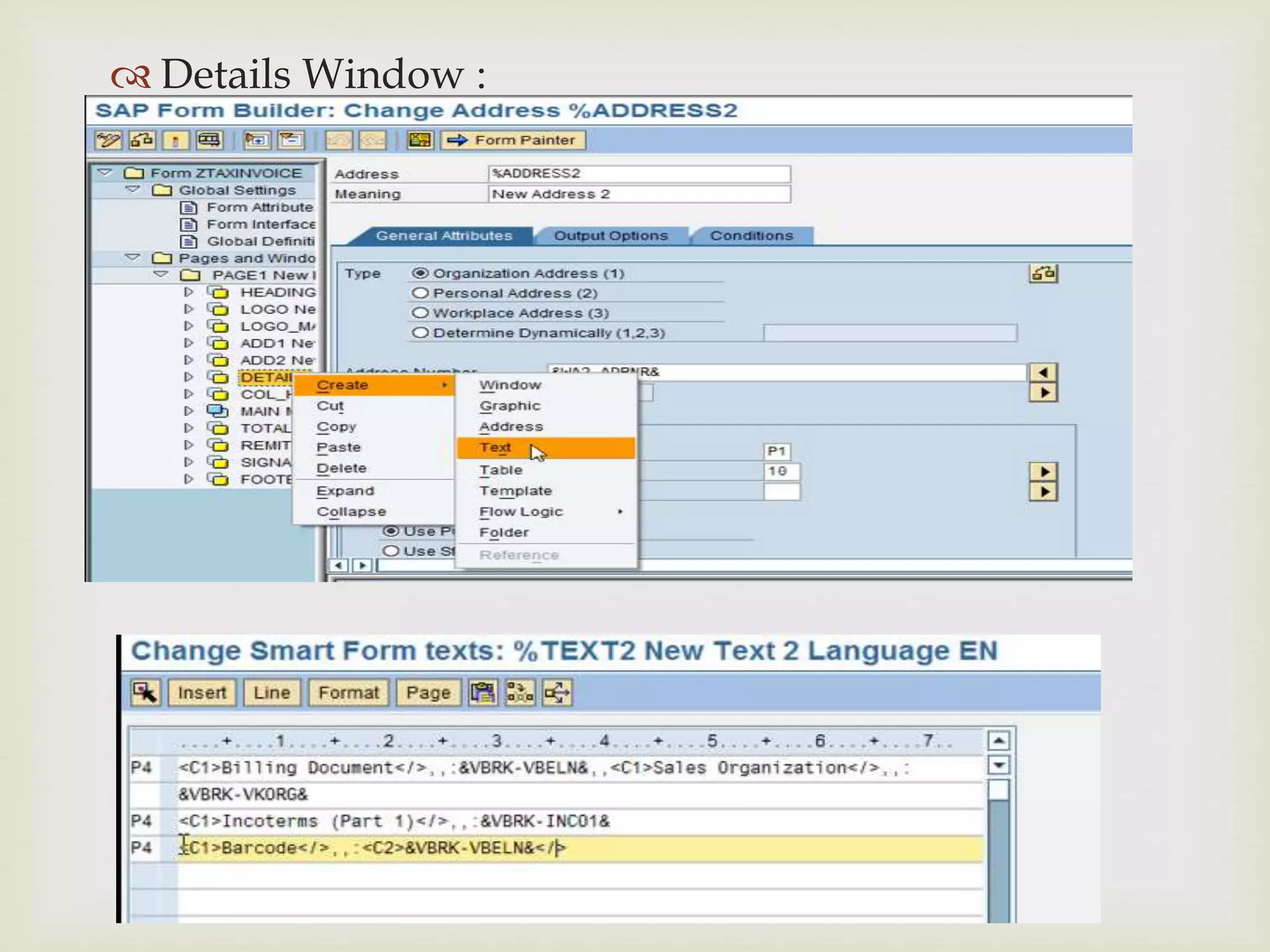1270x952 pixels.
Task: Click the check form hierarchy icon
Action: pyautogui.click(x=142, y=140)
